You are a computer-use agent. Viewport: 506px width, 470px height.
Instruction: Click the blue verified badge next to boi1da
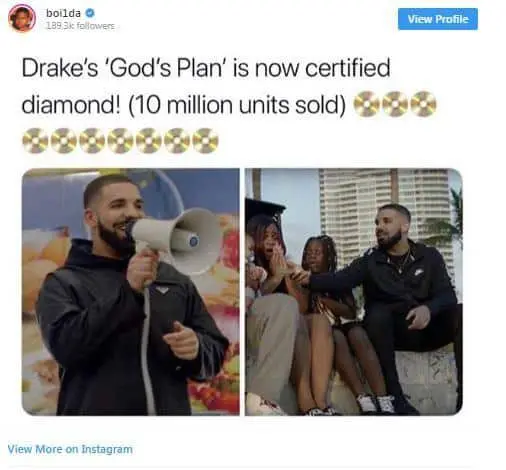(x=90, y=13)
